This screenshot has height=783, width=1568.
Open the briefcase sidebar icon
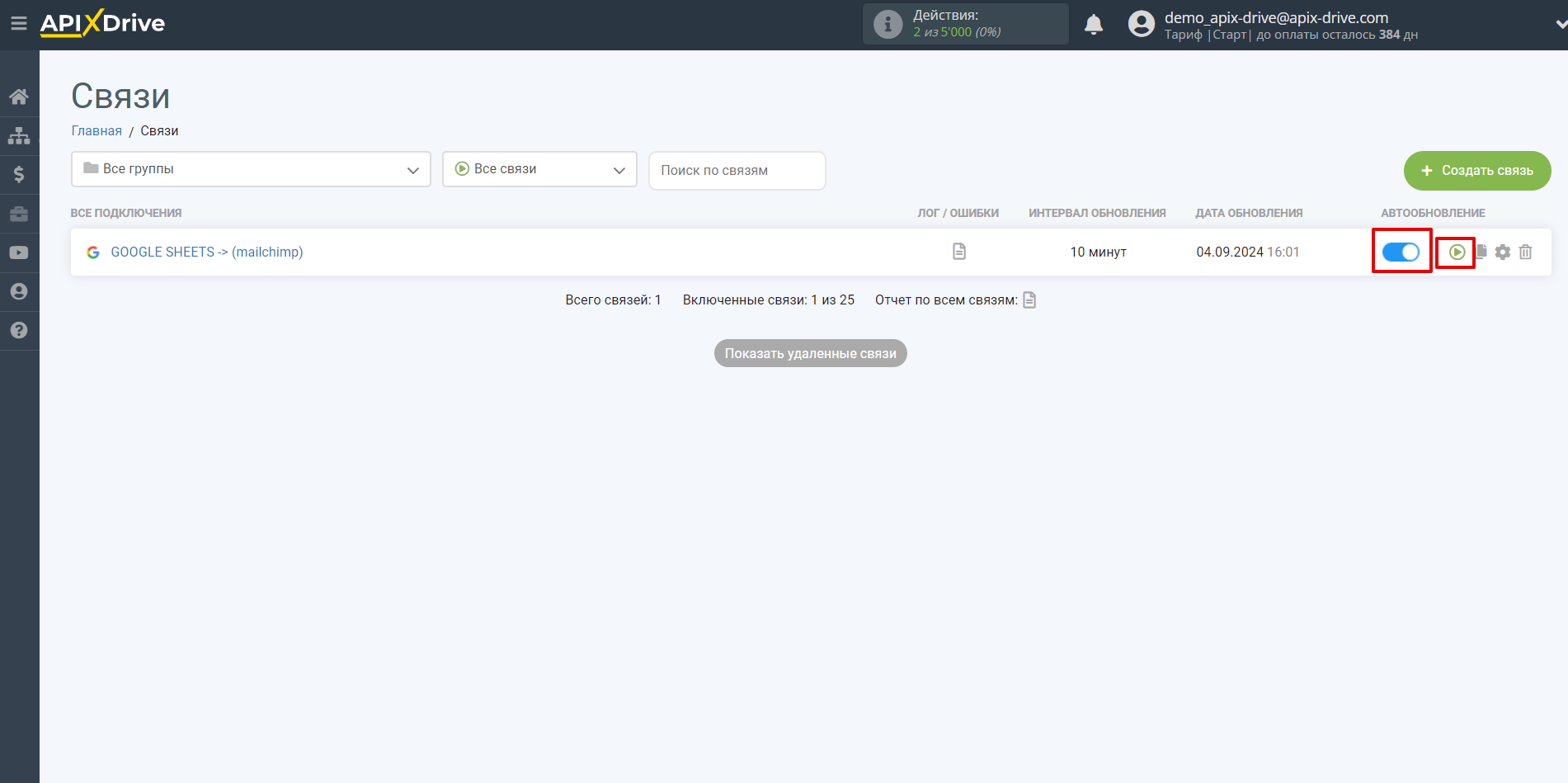pos(19,214)
